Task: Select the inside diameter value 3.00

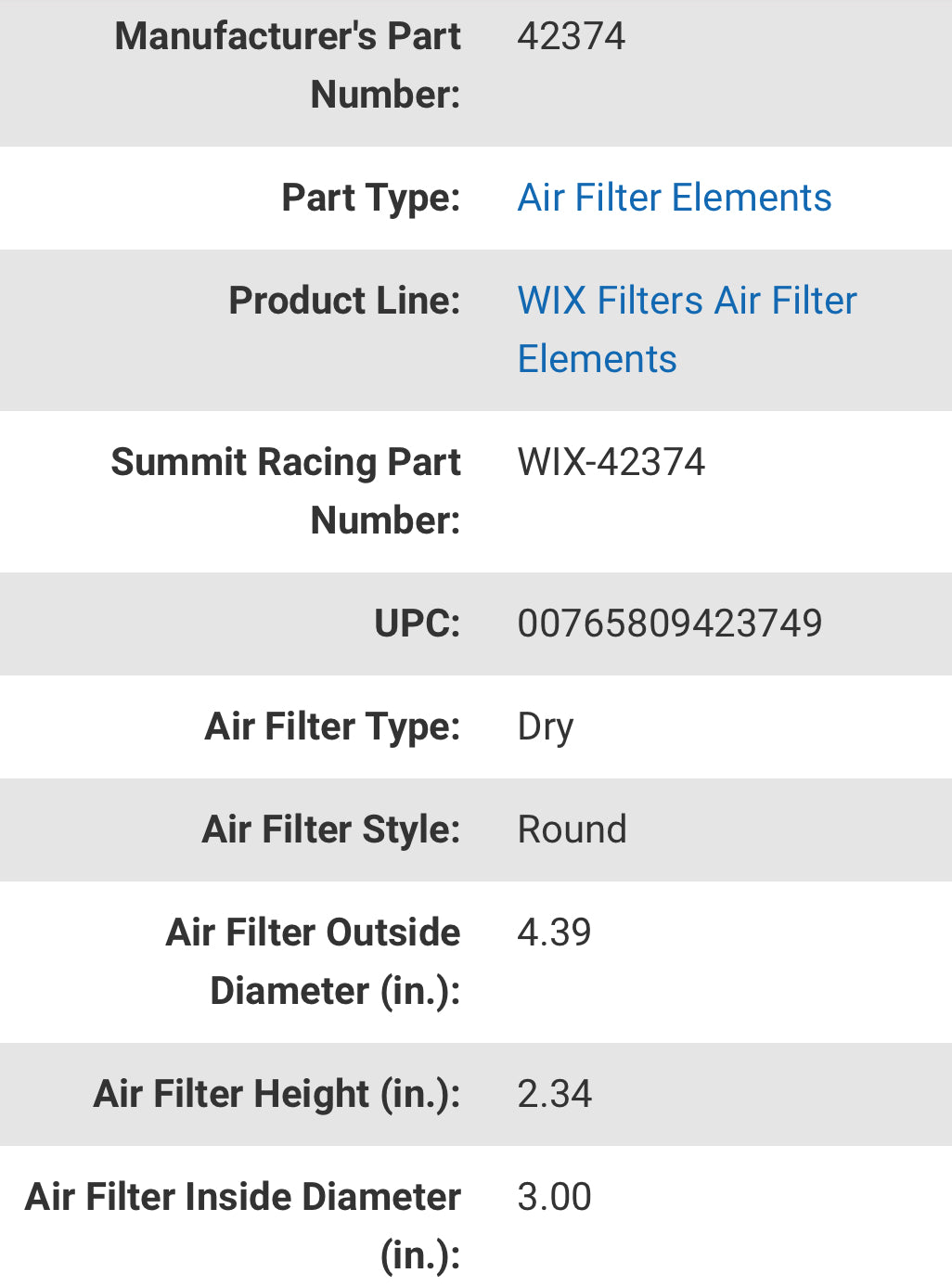Action: point(554,1197)
